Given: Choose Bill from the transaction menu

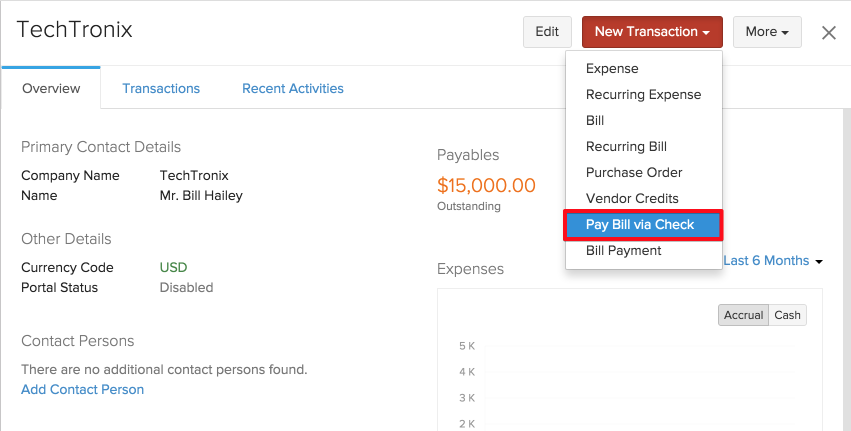Looking at the screenshot, I should coord(595,121).
